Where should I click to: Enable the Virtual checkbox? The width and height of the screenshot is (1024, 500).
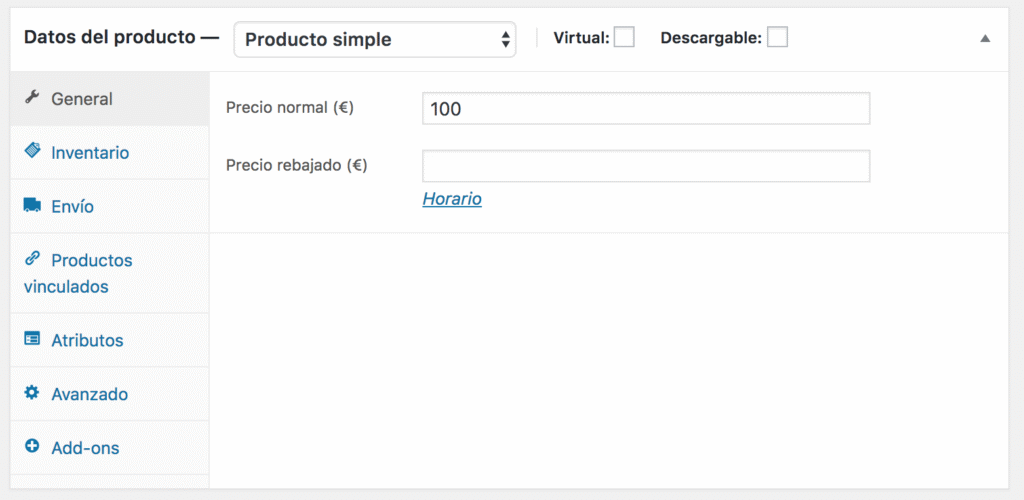[x=624, y=37]
